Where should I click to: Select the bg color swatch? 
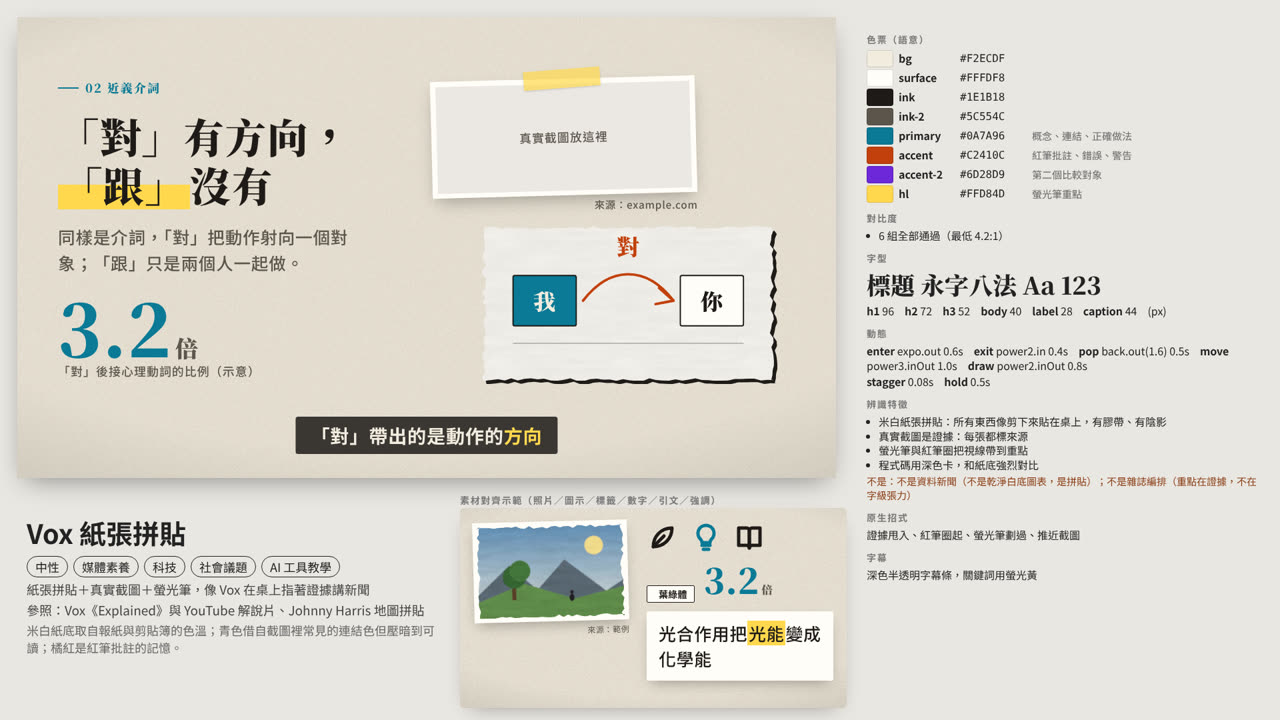[x=880, y=59]
